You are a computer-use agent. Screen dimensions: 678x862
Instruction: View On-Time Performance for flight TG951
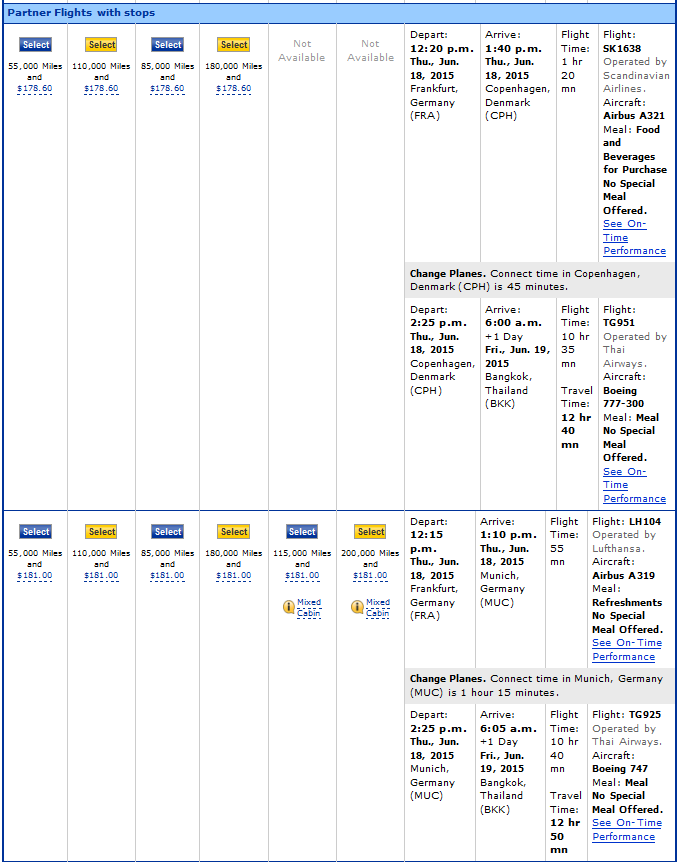point(633,485)
